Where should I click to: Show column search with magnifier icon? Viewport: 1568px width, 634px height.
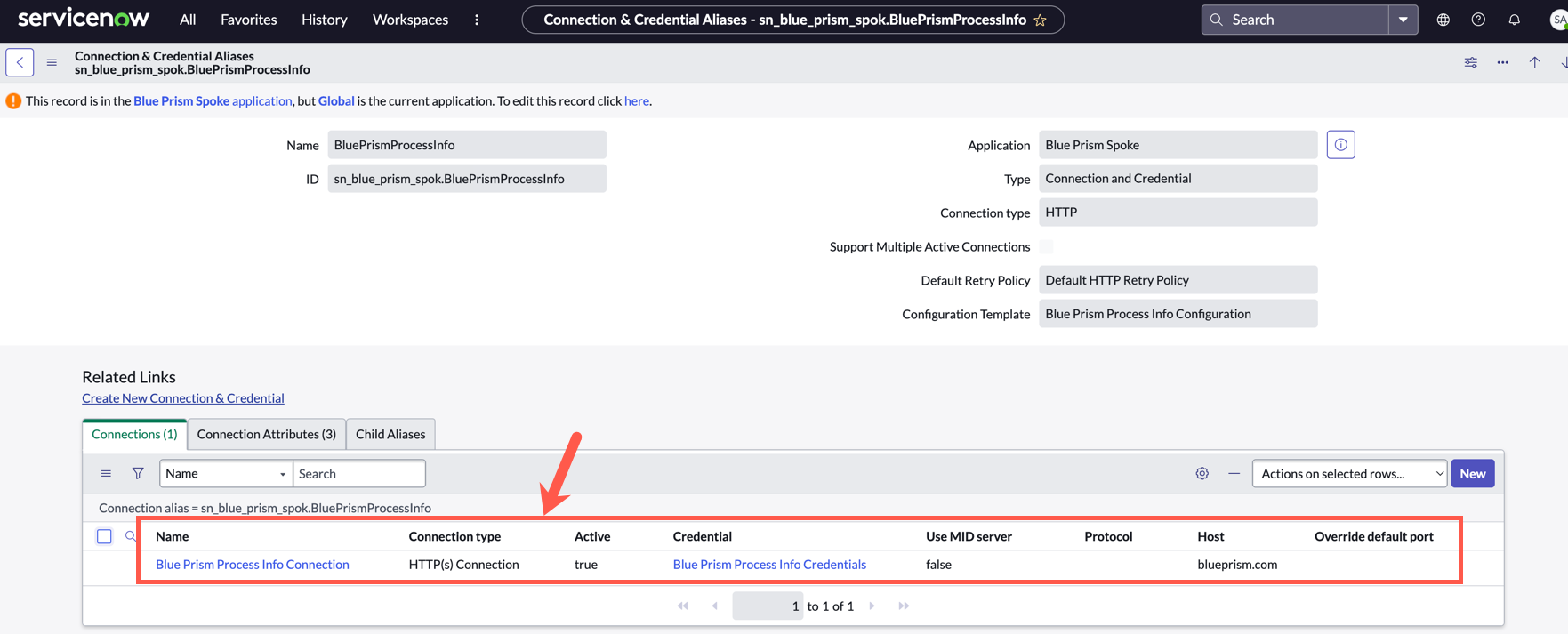click(x=131, y=536)
